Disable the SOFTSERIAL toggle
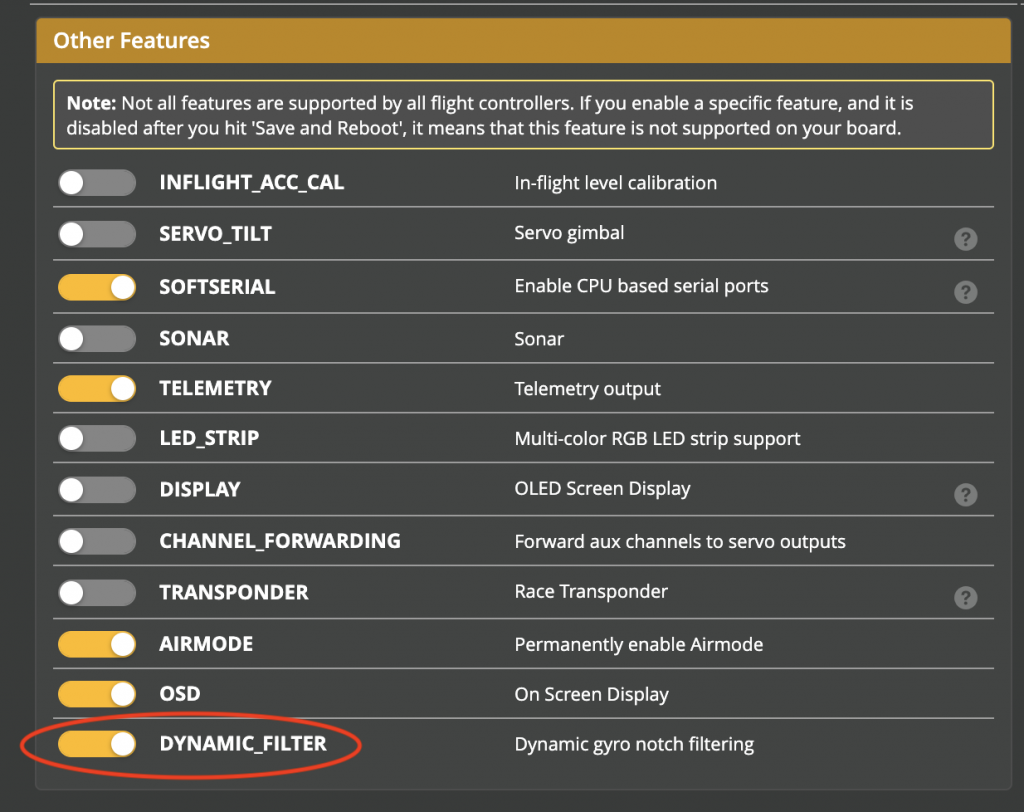Viewport: 1024px width, 812px height. tap(97, 287)
